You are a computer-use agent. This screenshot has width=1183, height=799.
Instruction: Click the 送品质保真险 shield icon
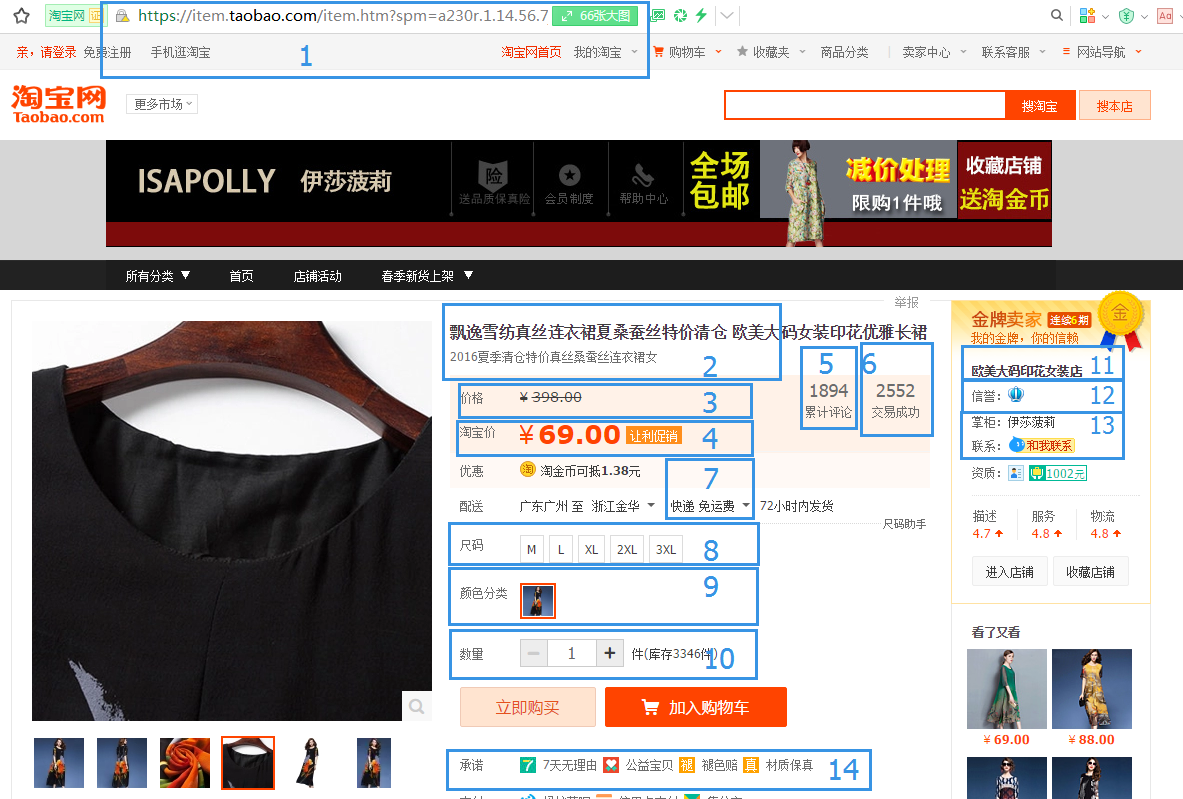493,175
